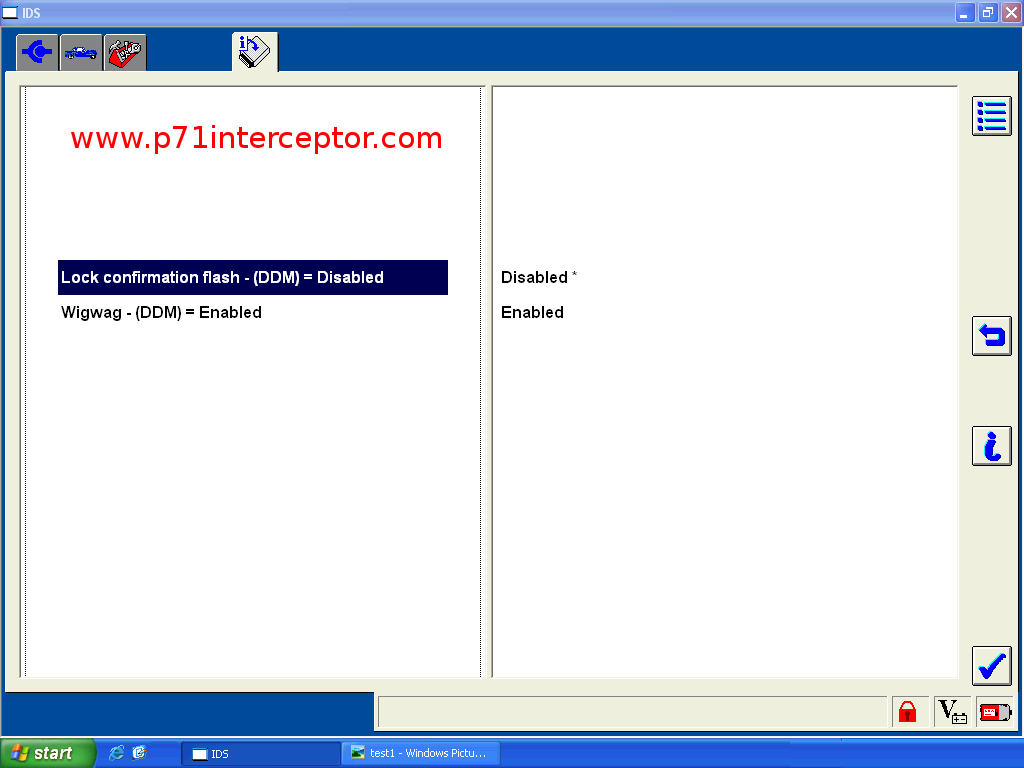The height and width of the screenshot is (768, 1024).
Task: Open the system connector tab icon
Action: pyautogui.click(x=37, y=52)
